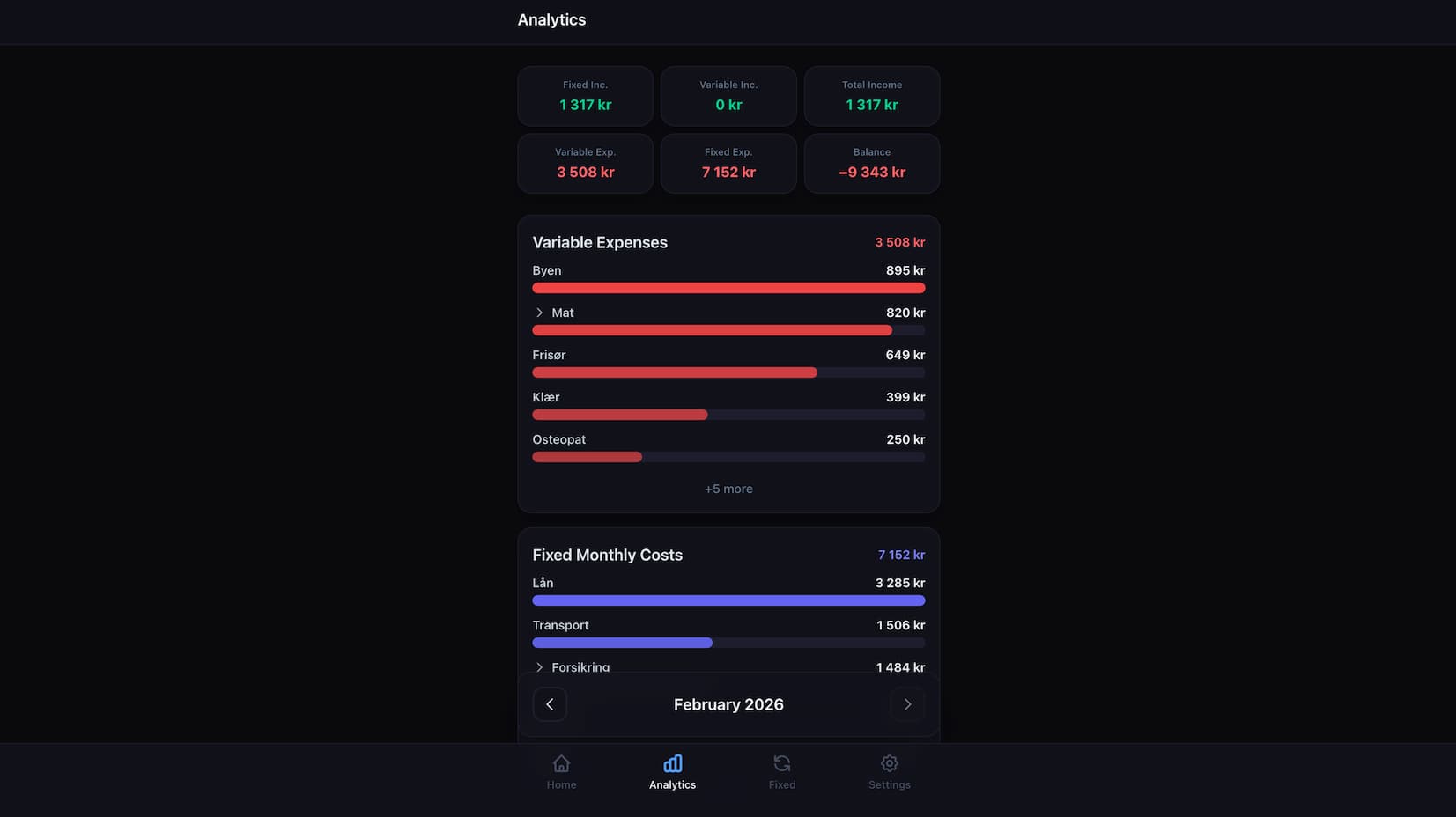The height and width of the screenshot is (817, 1456).
Task: Click the Byen expense progress bar
Action: (x=728, y=288)
